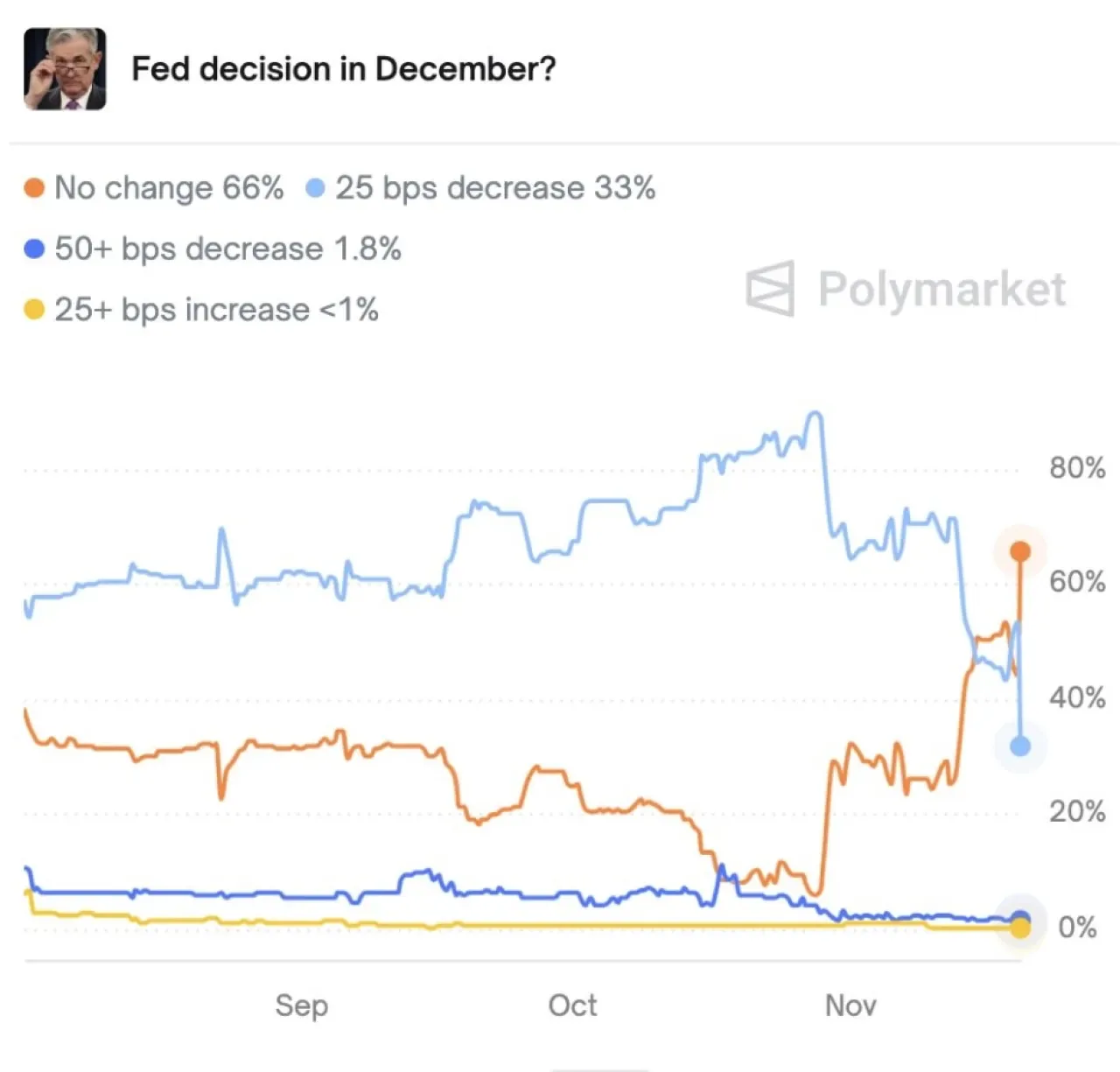Click the 80% gridline label

tap(1078, 468)
